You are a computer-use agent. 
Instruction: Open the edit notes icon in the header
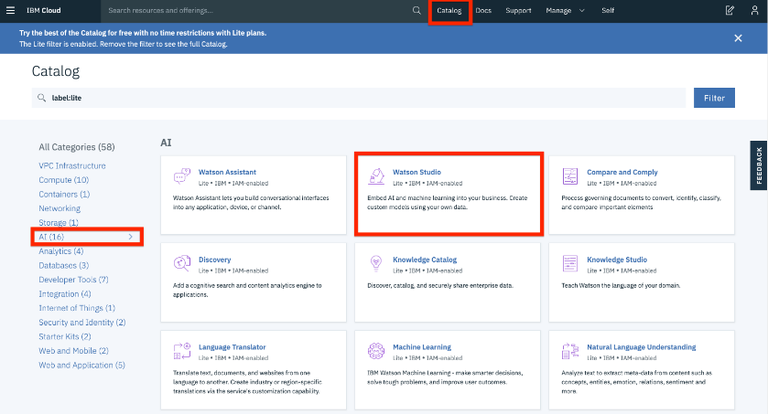coord(730,10)
